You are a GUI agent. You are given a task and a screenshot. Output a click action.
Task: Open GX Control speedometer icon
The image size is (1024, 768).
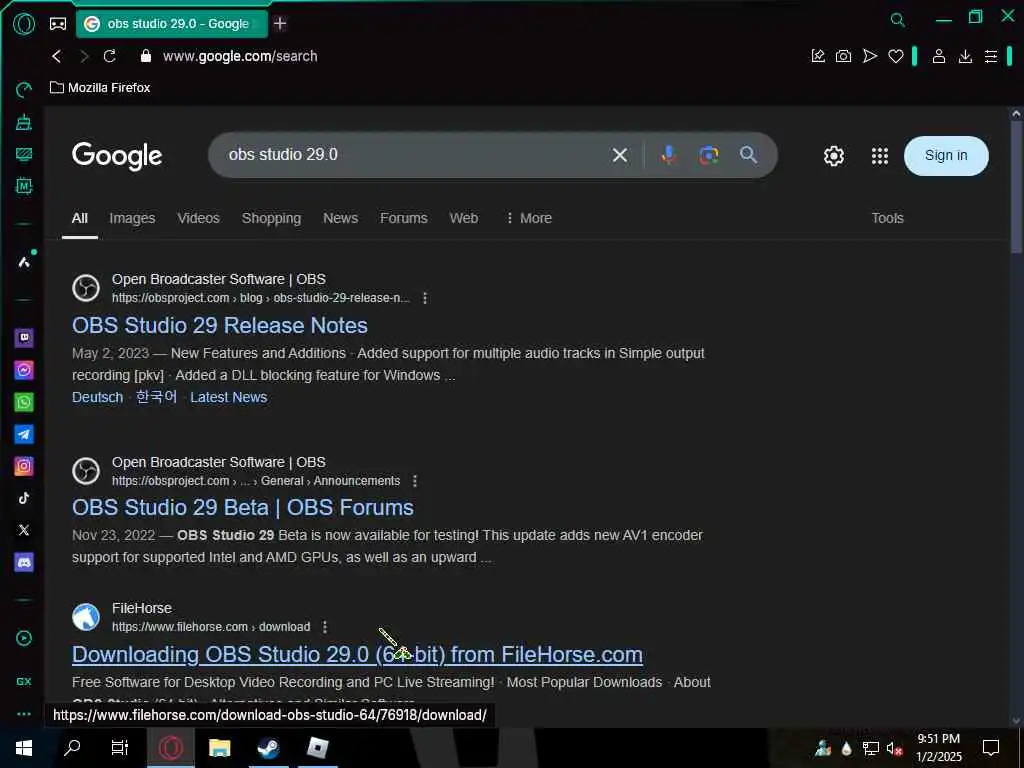[x=24, y=89]
